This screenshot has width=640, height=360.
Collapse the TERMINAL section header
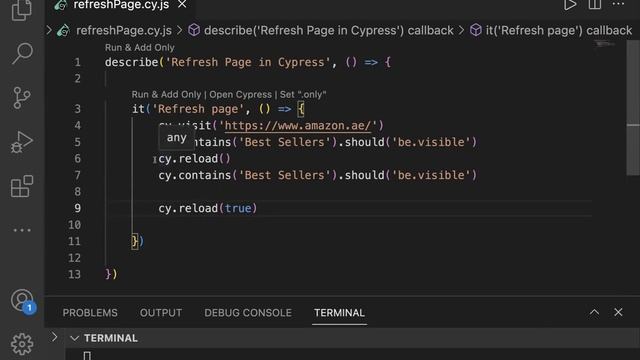(74, 338)
